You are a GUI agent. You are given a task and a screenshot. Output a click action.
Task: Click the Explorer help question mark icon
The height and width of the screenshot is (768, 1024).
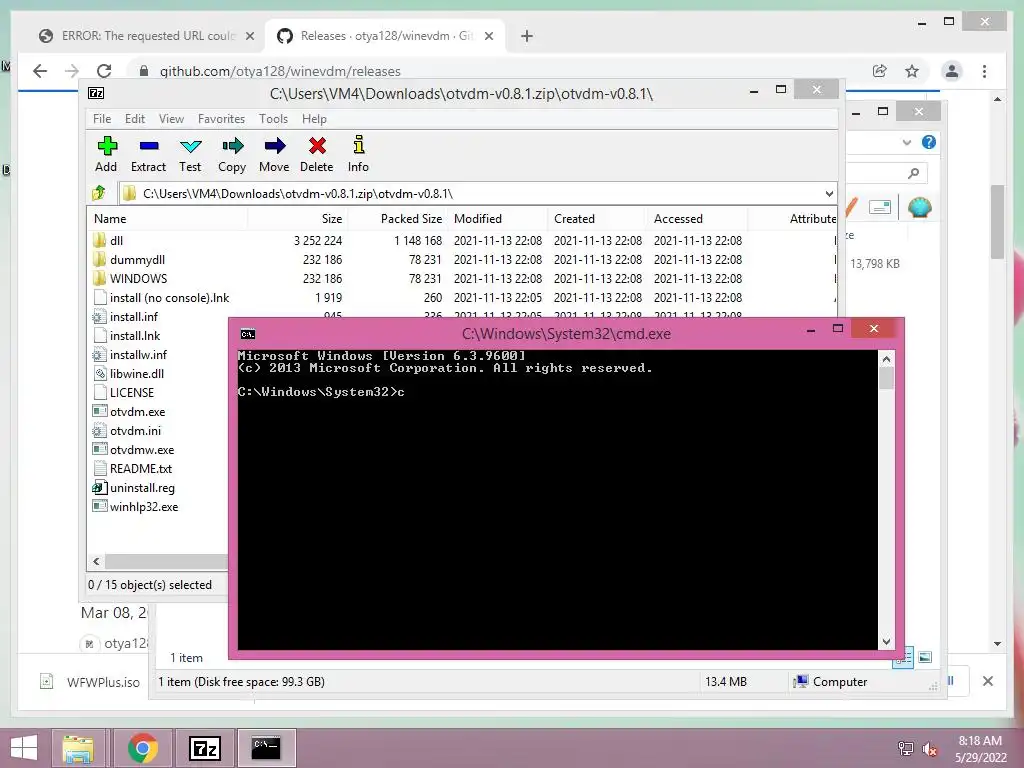coord(929,142)
